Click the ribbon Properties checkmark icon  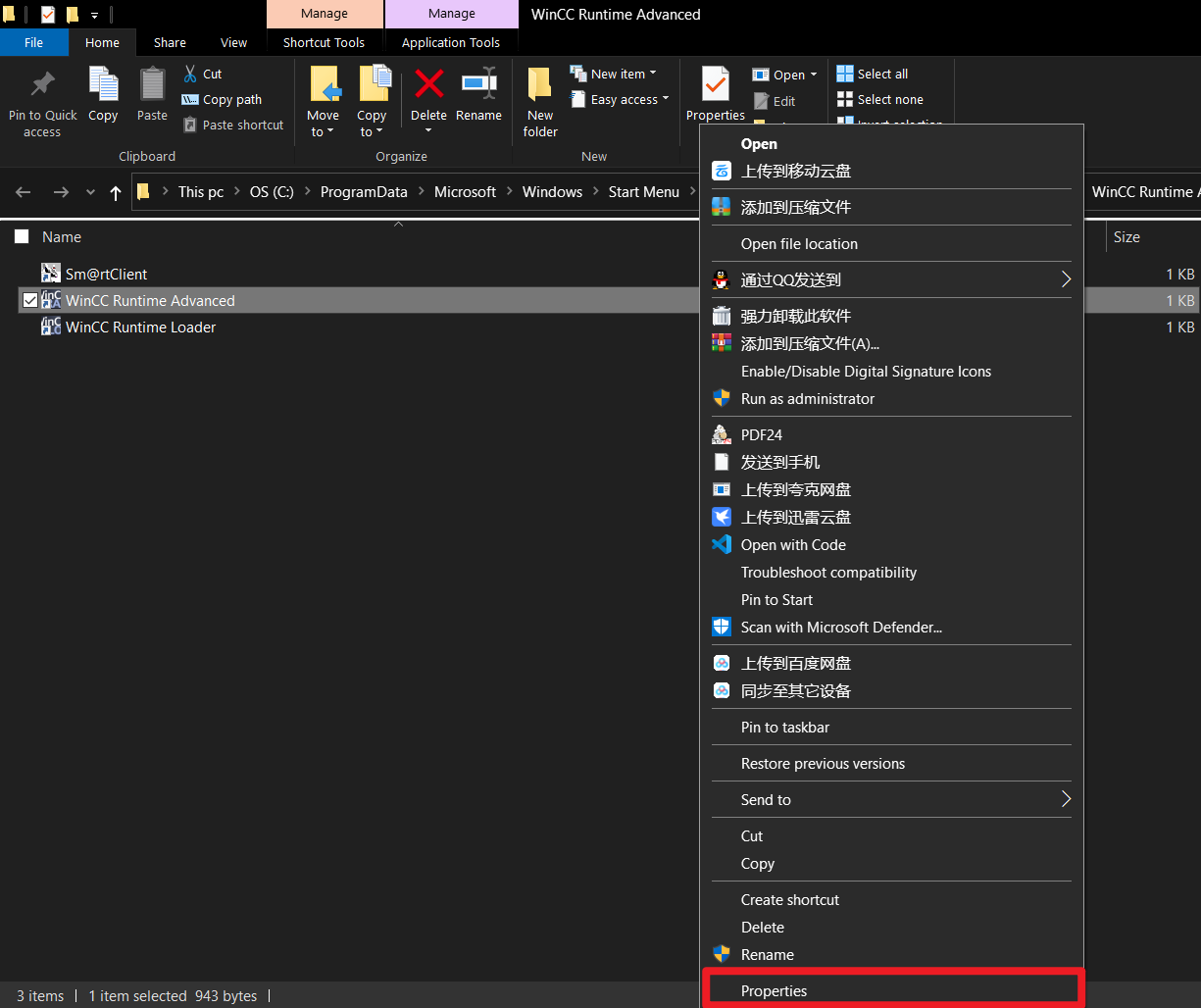click(x=716, y=84)
